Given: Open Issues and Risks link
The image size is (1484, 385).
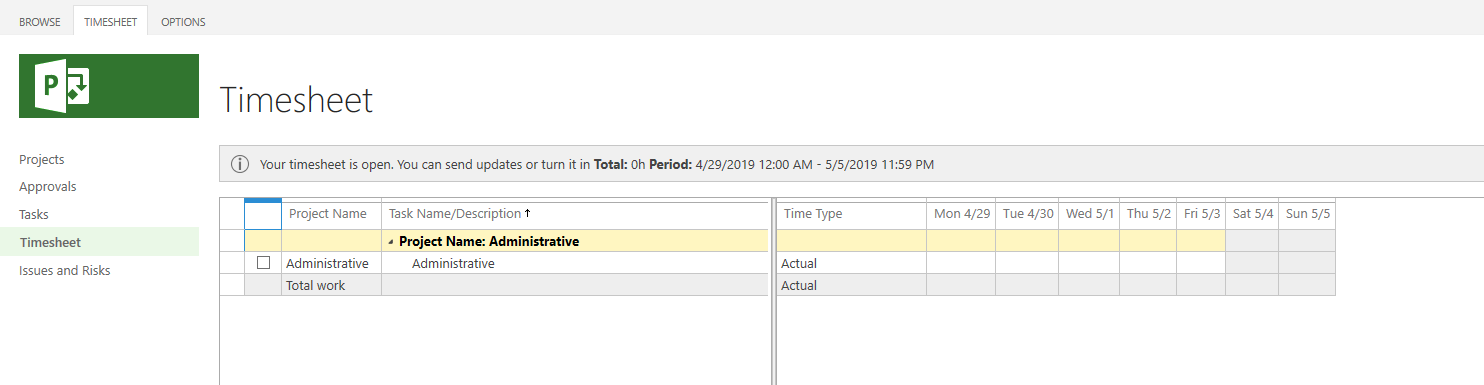Looking at the screenshot, I should 65,270.
